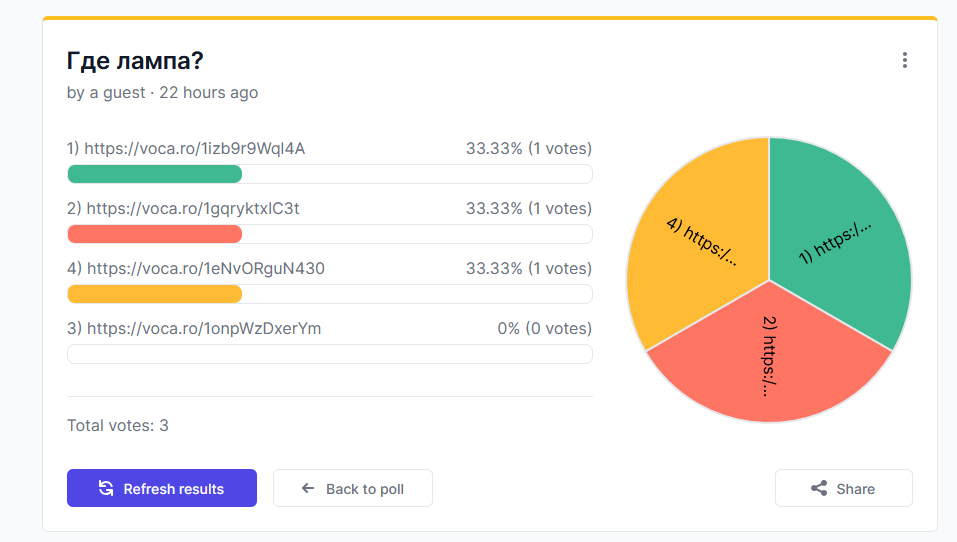Select the red pie slice for option 2
Viewport: 957px width, 542px height.
tap(769, 360)
